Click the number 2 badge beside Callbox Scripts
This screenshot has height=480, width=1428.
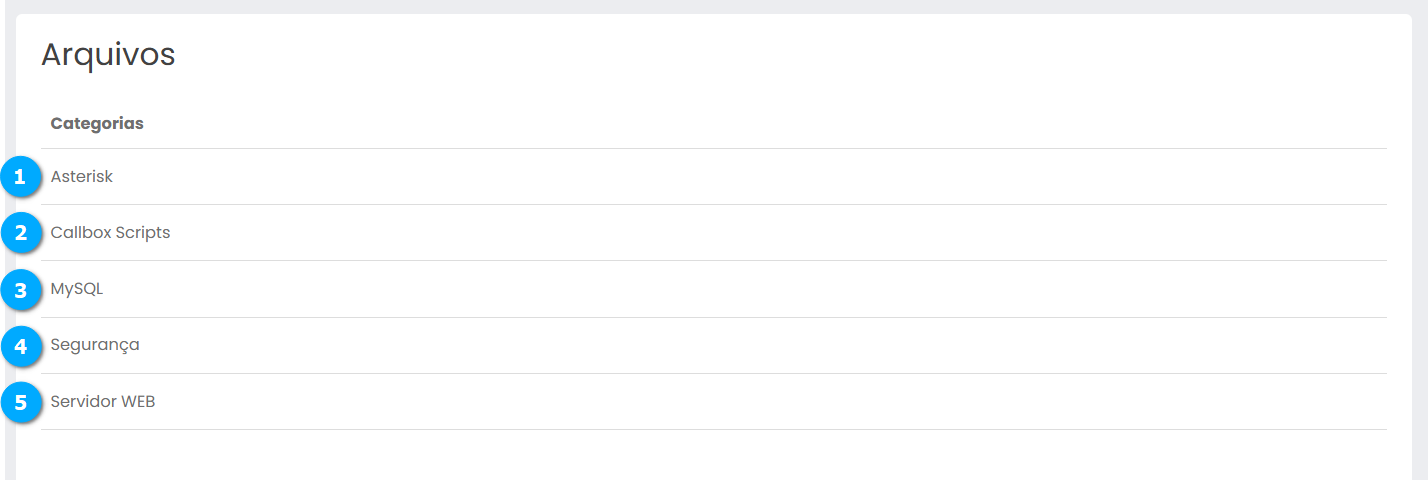pos(20,234)
